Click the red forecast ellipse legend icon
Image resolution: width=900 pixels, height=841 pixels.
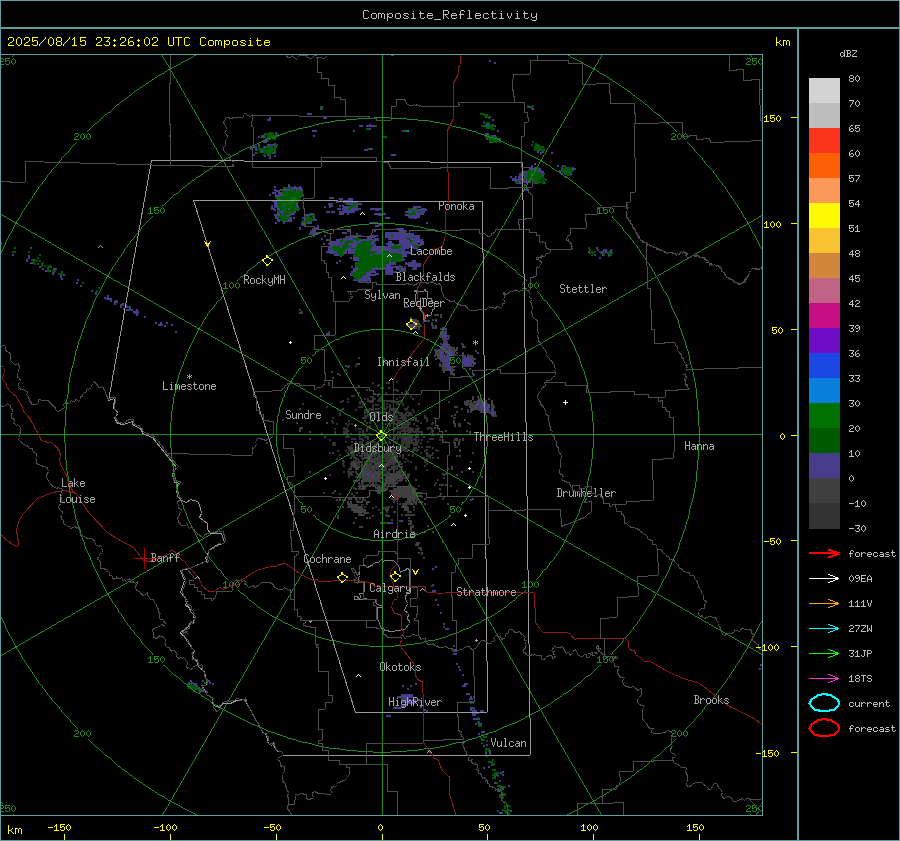tap(824, 728)
